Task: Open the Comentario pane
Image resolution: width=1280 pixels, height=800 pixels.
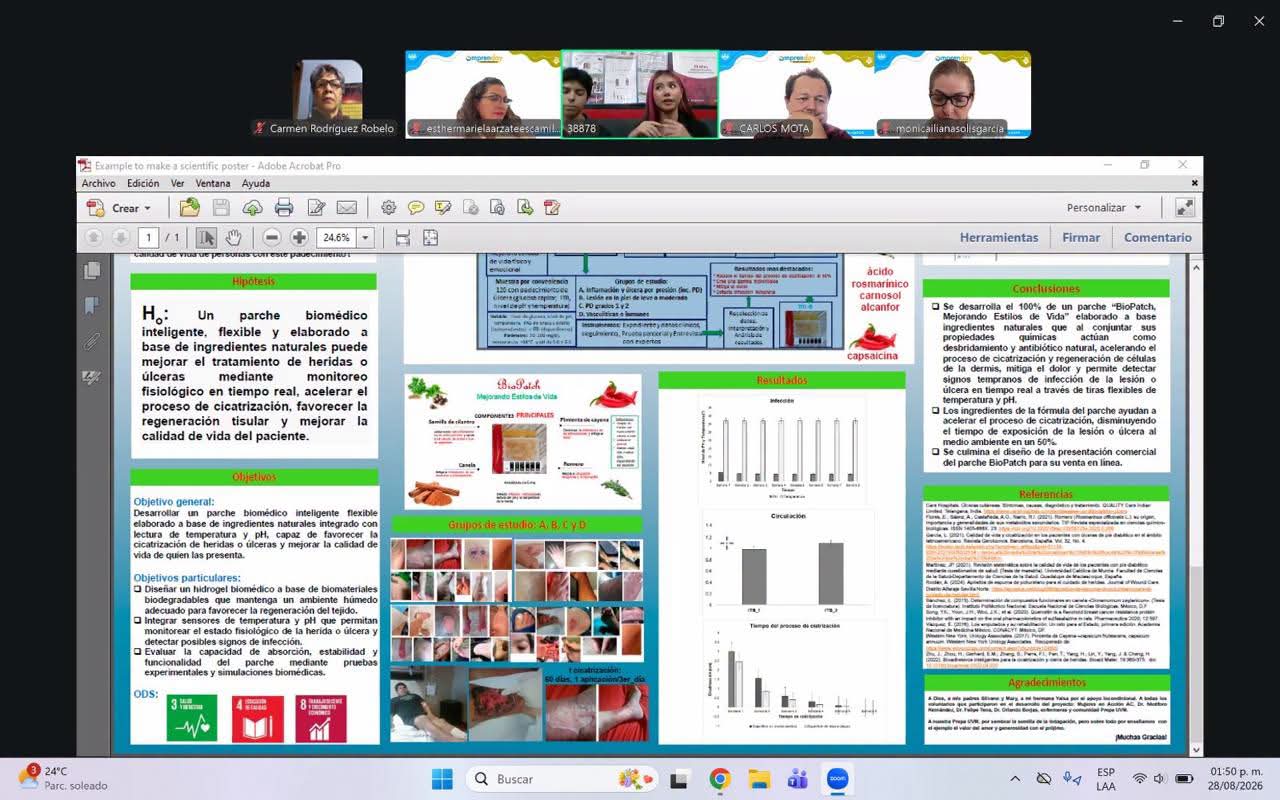Action: (x=1158, y=237)
